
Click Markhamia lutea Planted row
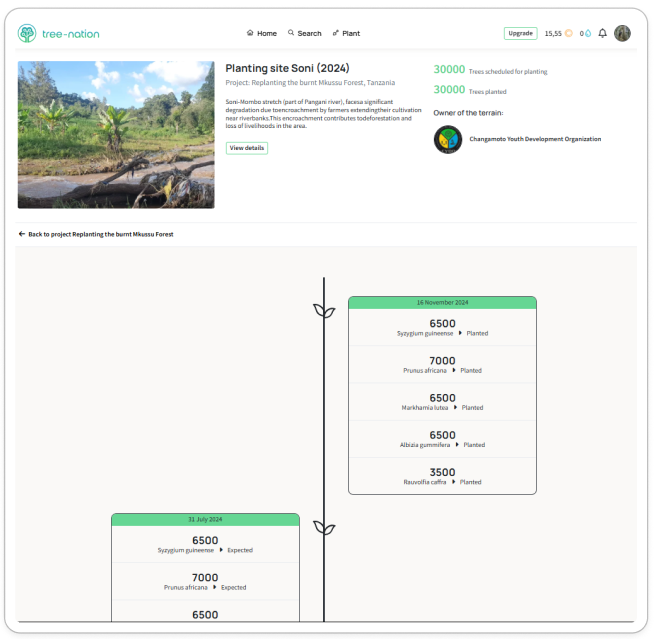442,402
